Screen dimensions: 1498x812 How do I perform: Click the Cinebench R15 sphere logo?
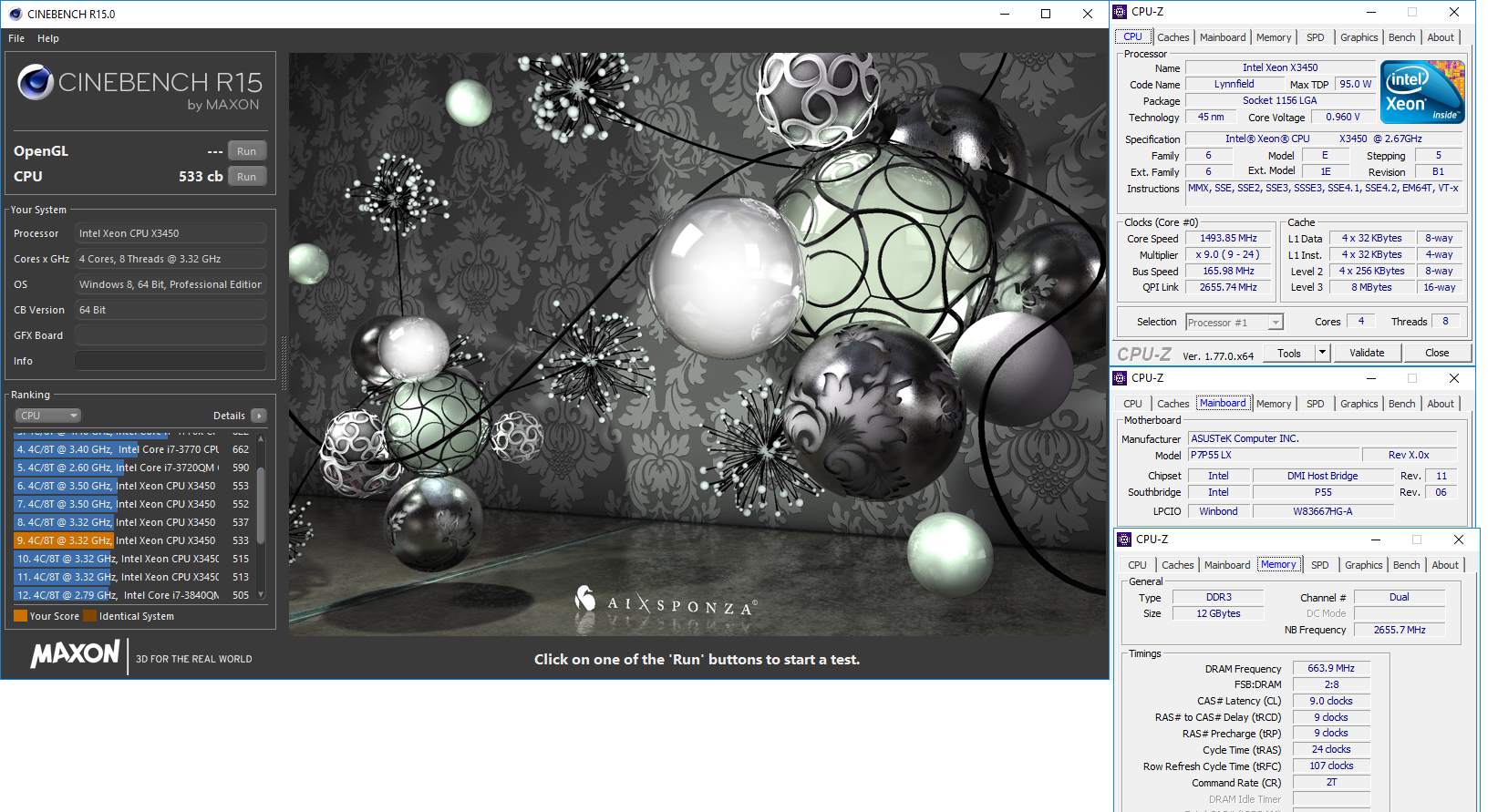[36, 82]
